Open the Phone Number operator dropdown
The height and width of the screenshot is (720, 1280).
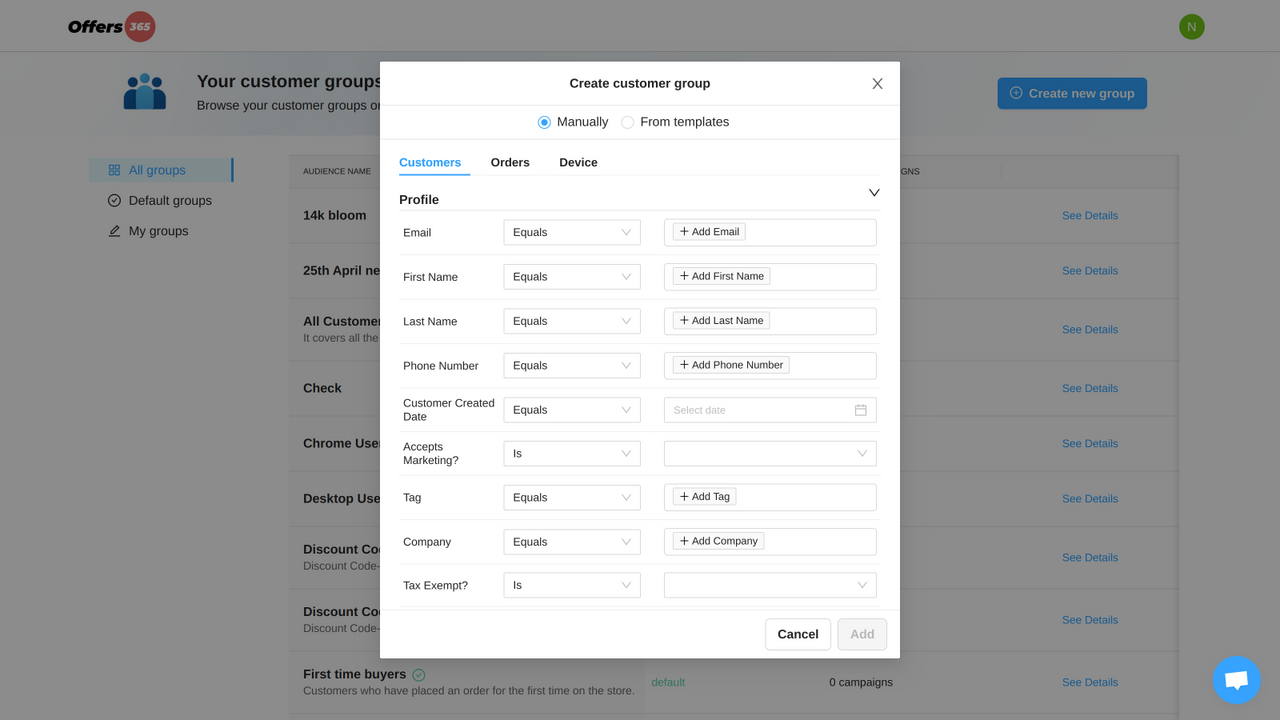click(572, 365)
